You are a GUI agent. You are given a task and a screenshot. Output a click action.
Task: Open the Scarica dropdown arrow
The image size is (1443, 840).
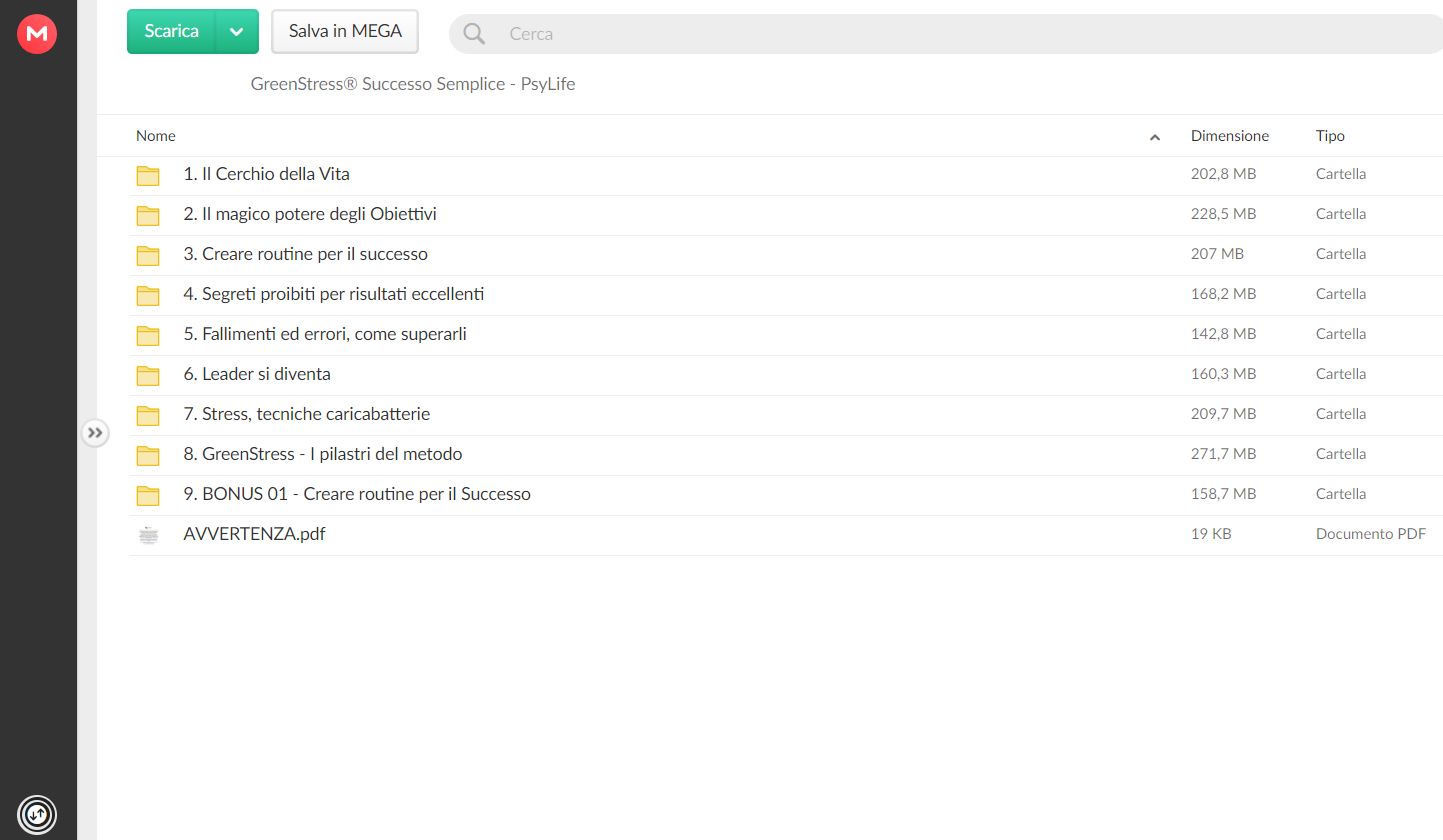[237, 31]
